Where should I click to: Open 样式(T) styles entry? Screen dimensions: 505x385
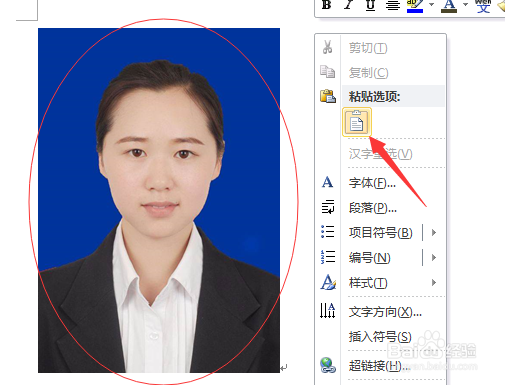[x=368, y=283]
